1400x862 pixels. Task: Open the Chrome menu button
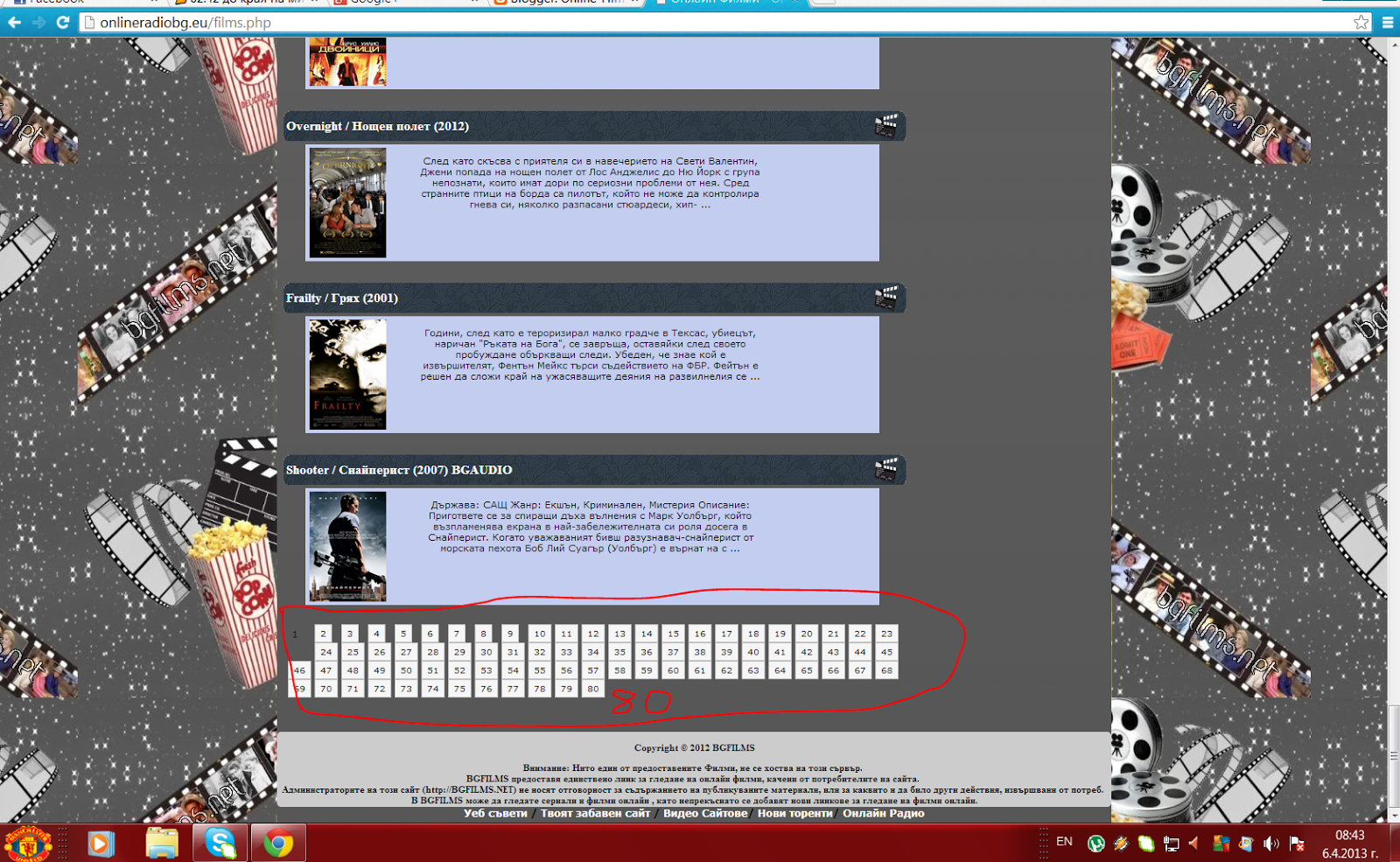pyautogui.click(x=1388, y=23)
